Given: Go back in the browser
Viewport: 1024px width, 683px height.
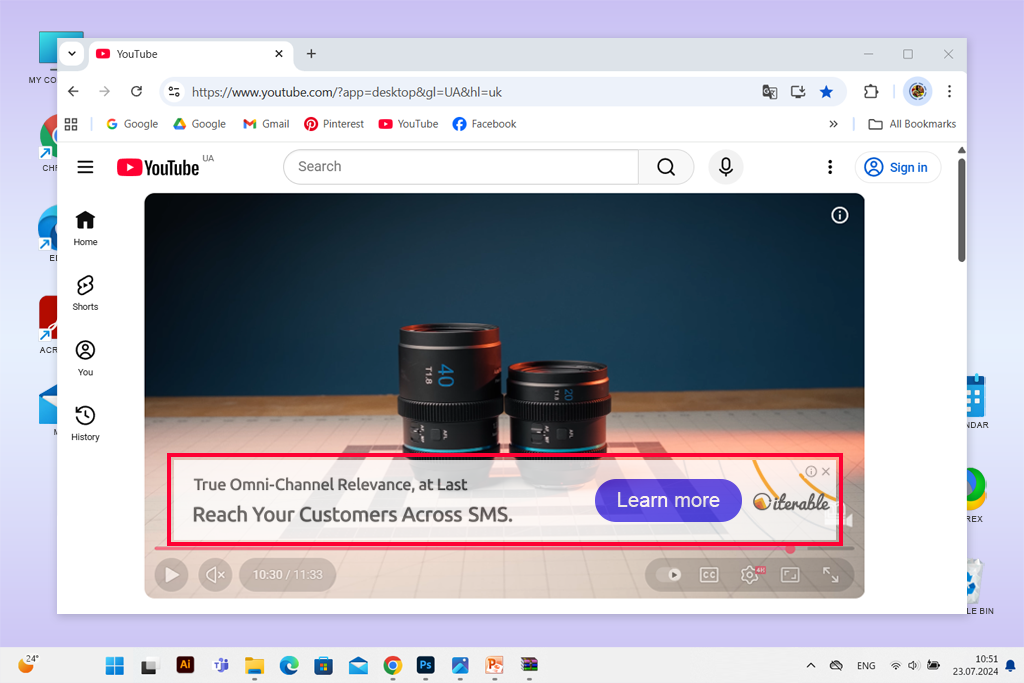Looking at the screenshot, I should 73,91.
